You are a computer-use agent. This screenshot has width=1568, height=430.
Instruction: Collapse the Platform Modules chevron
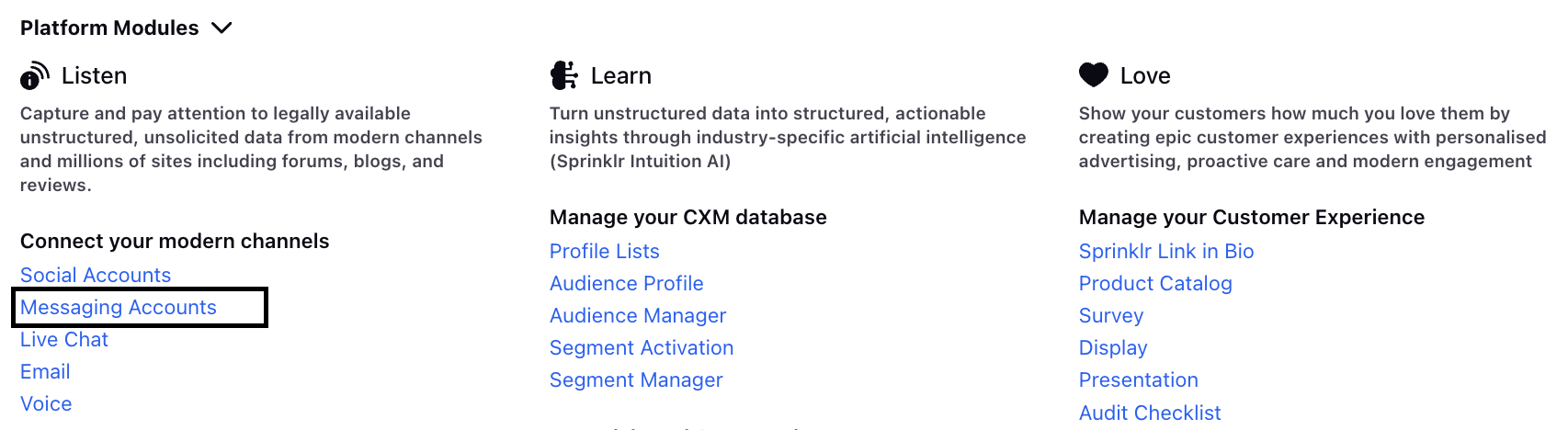(x=222, y=28)
